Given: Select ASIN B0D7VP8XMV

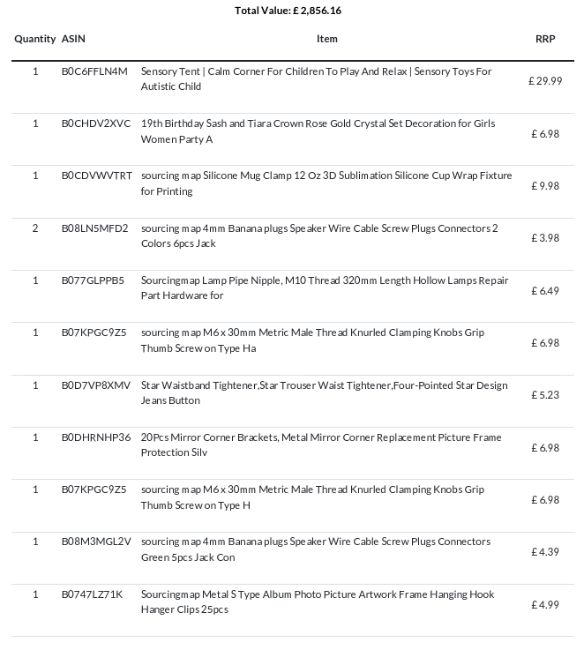Looking at the screenshot, I should pos(96,386).
